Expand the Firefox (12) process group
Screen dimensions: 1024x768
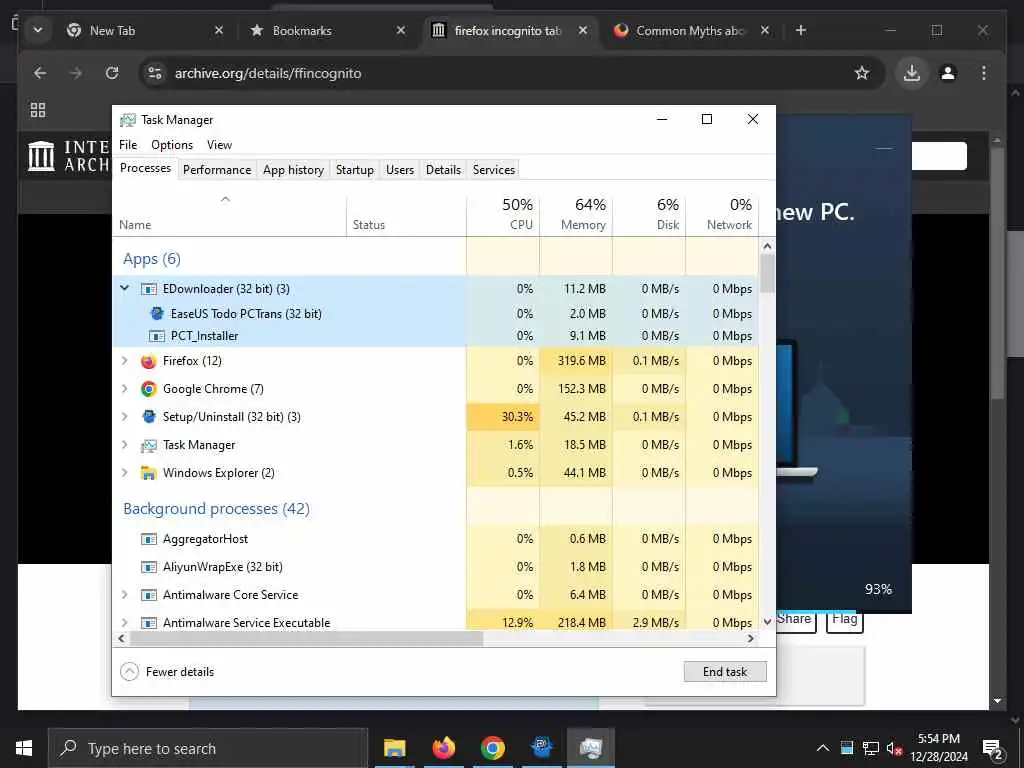pyautogui.click(x=125, y=360)
